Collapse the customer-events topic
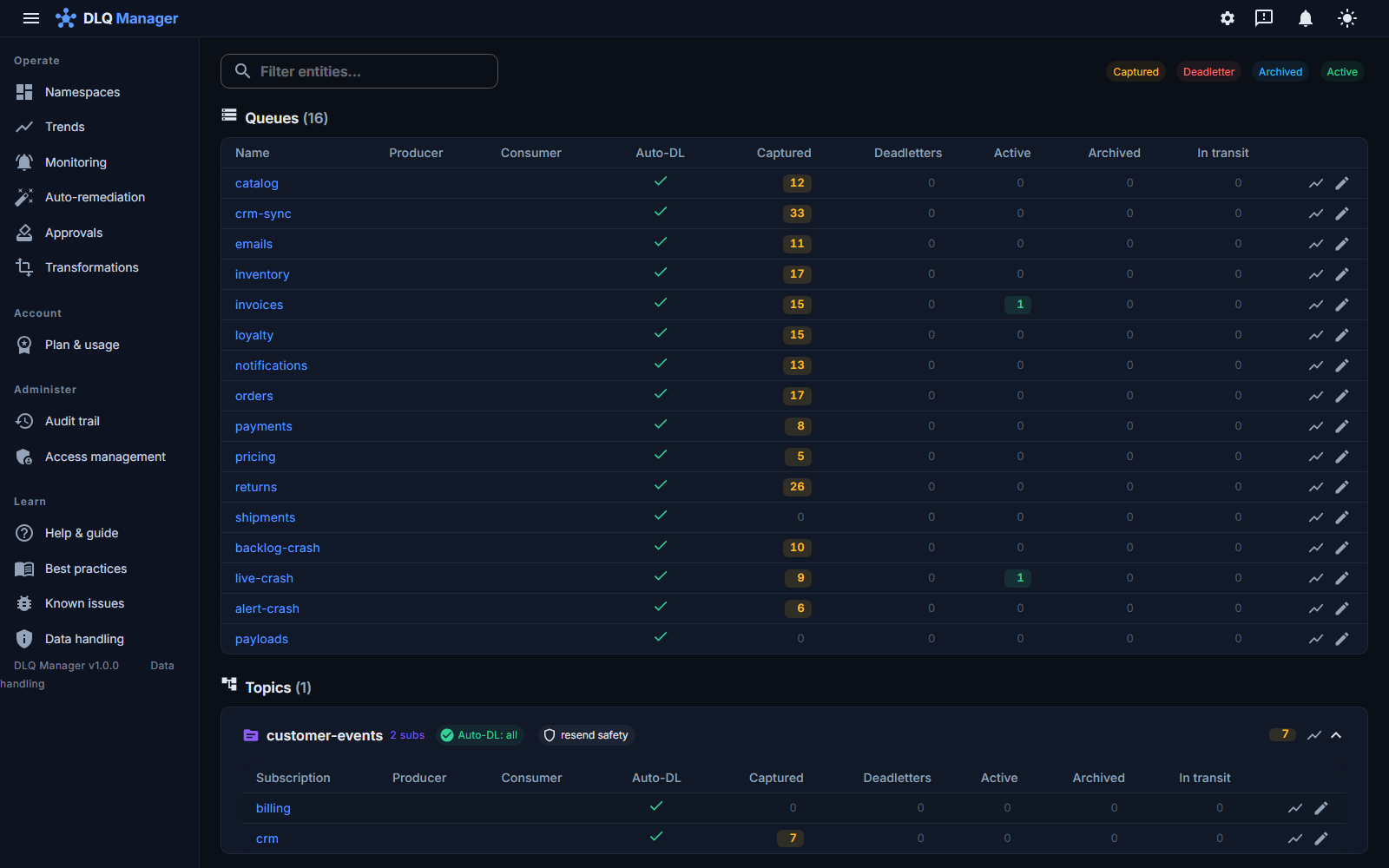The width and height of the screenshot is (1389, 868). click(1336, 735)
